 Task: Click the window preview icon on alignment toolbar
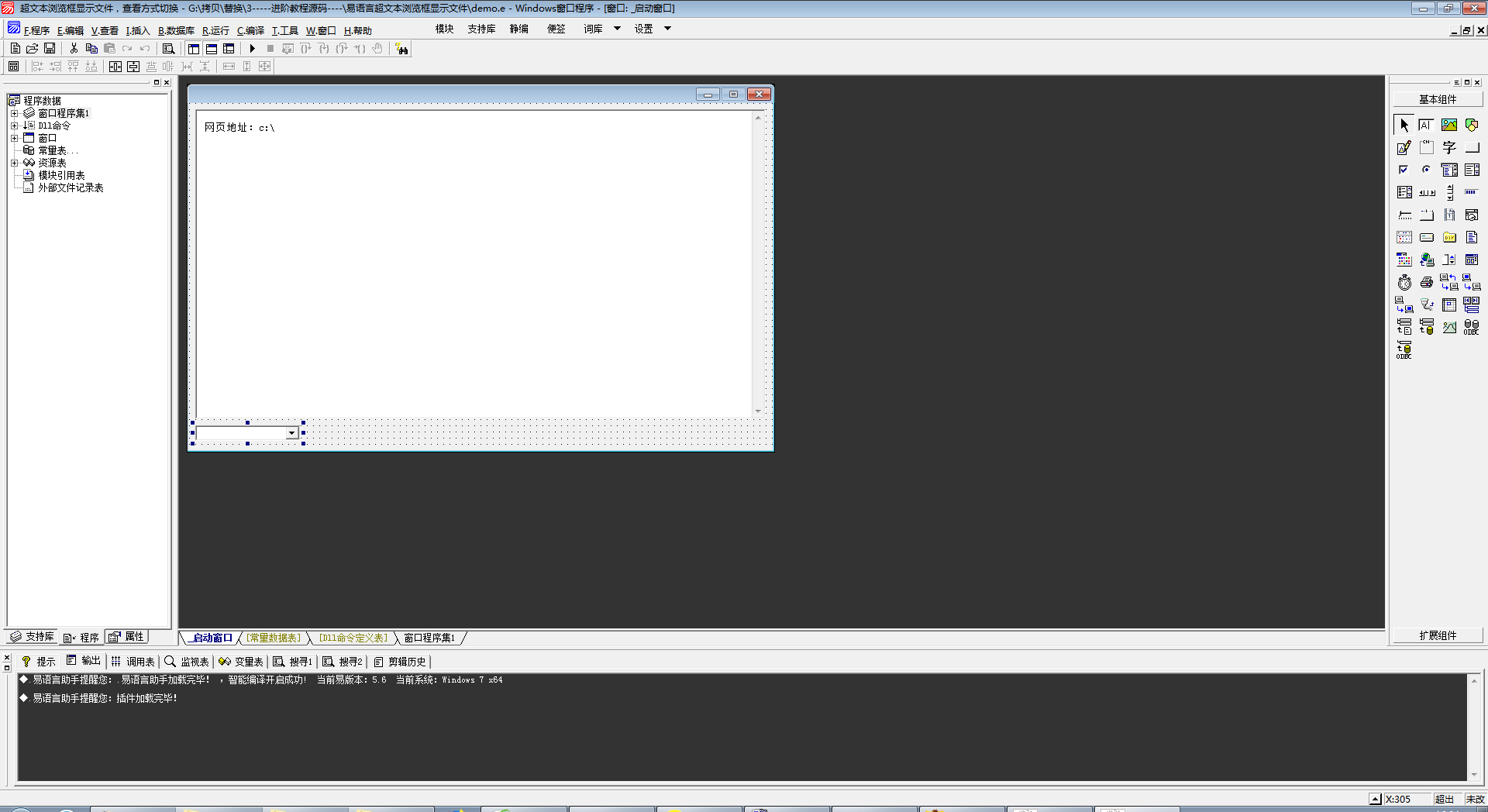14,67
